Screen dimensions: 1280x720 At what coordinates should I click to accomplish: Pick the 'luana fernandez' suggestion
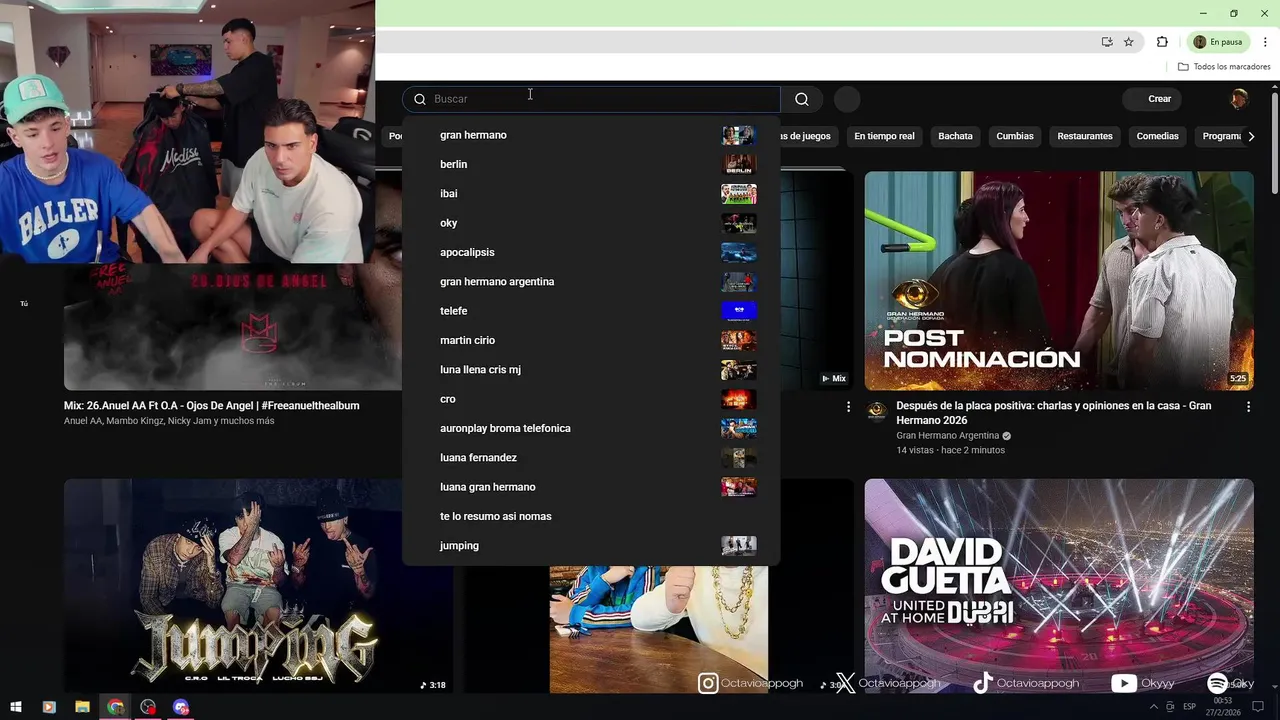[591, 458]
